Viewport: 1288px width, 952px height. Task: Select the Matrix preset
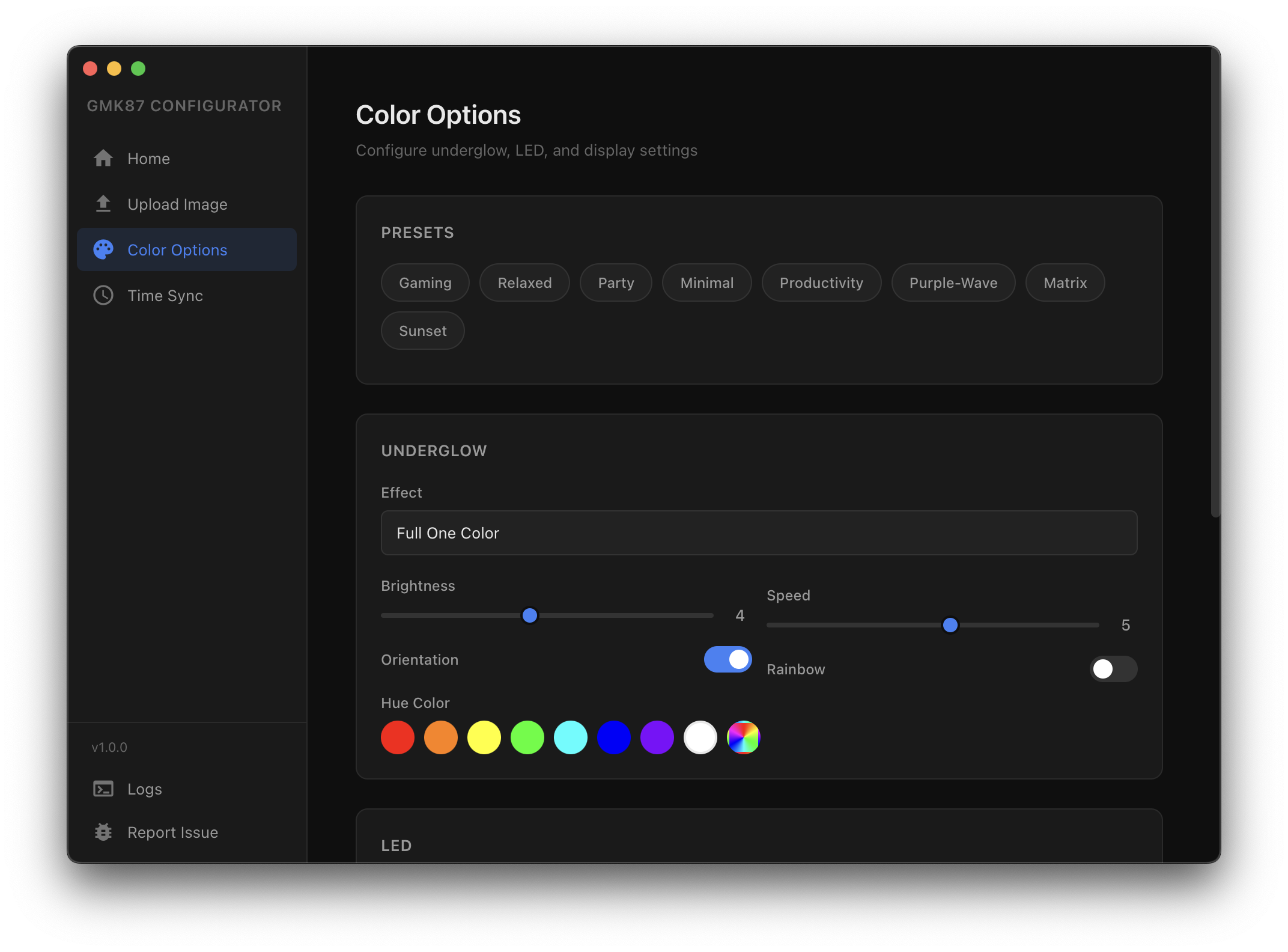pos(1065,282)
